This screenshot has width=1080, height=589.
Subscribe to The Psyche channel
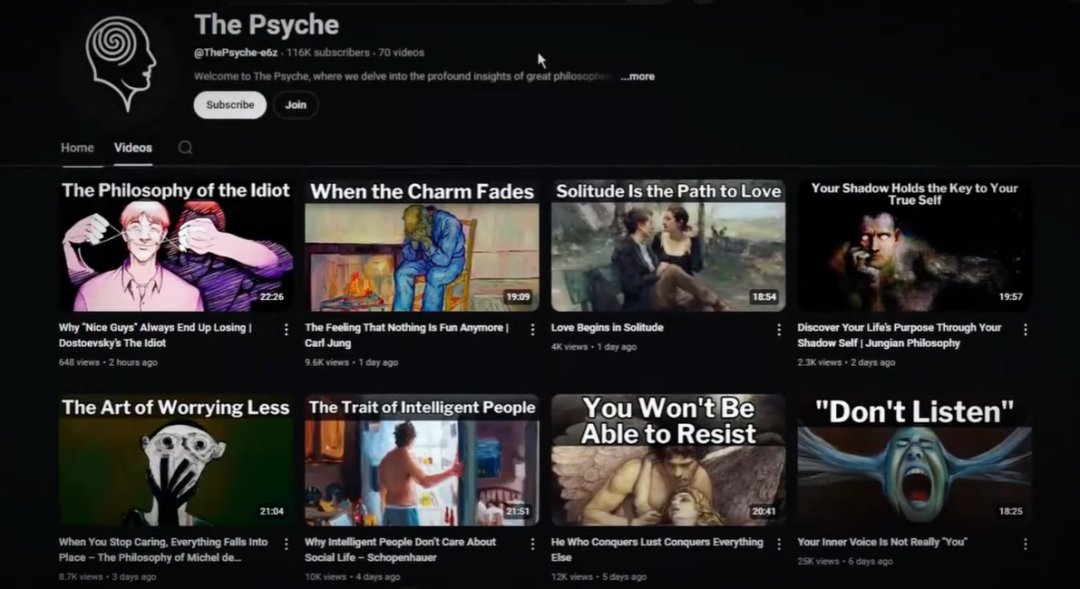point(230,105)
